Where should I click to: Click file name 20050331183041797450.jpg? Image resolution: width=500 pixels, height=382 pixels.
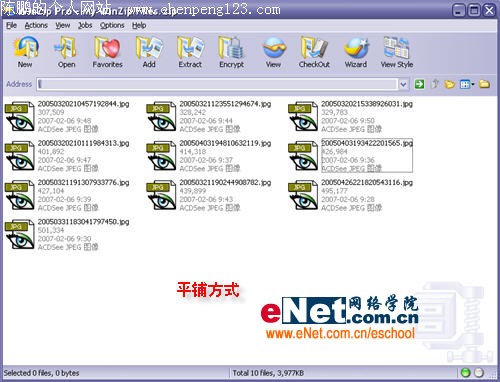tap(83, 222)
